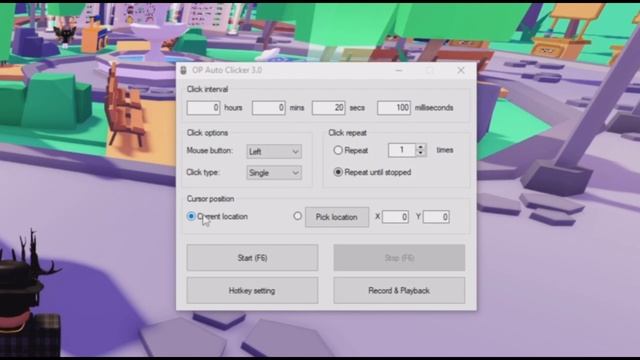
Task: Select the secs interval input field
Action: tap(329, 108)
